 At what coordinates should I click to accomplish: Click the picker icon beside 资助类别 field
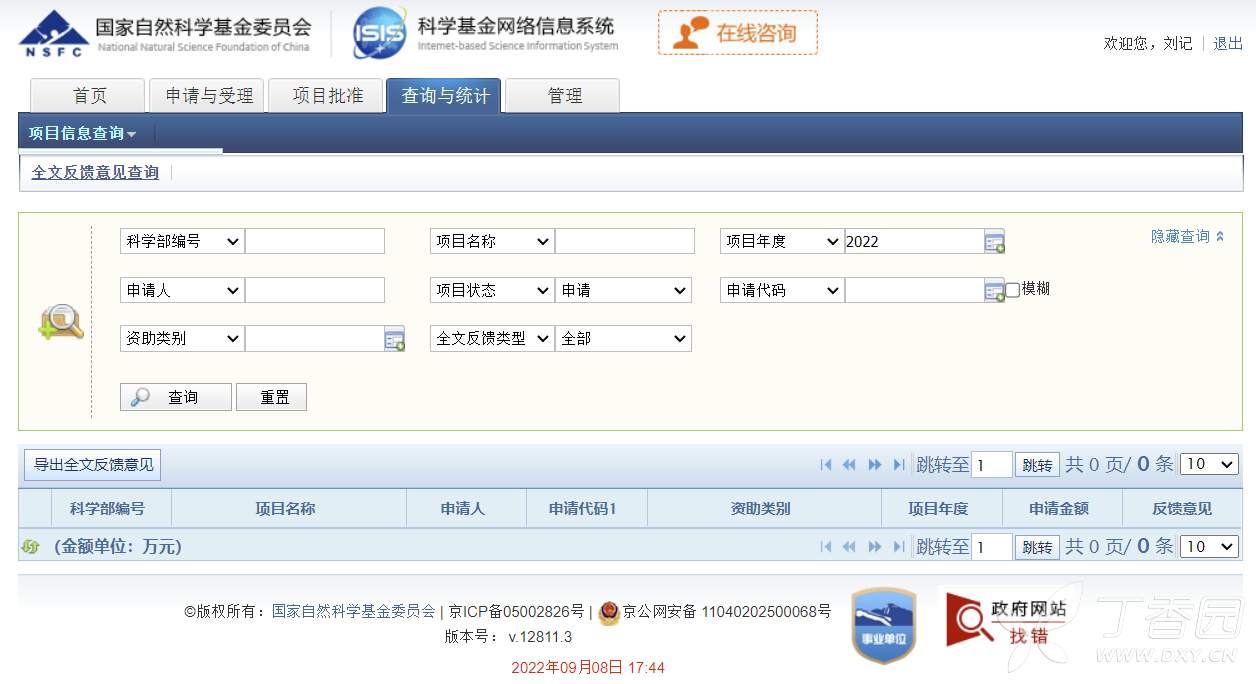pos(394,339)
